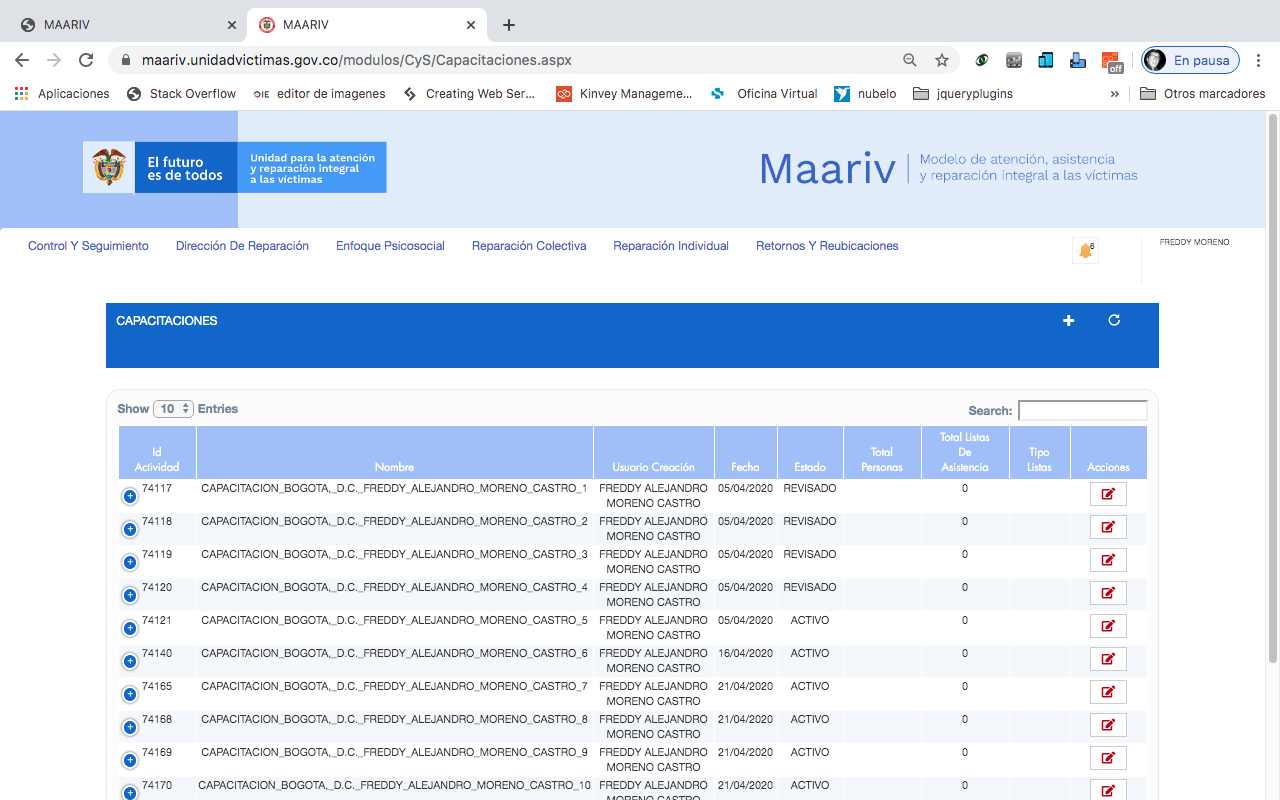Edit activity 74121 row

click(x=1108, y=626)
